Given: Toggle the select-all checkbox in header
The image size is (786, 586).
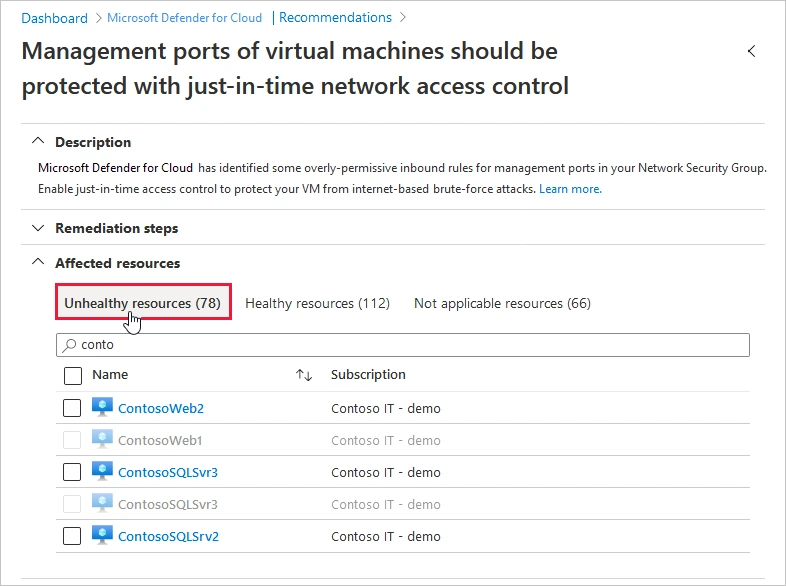Looking at the screenshot, I should coord(72,375).
